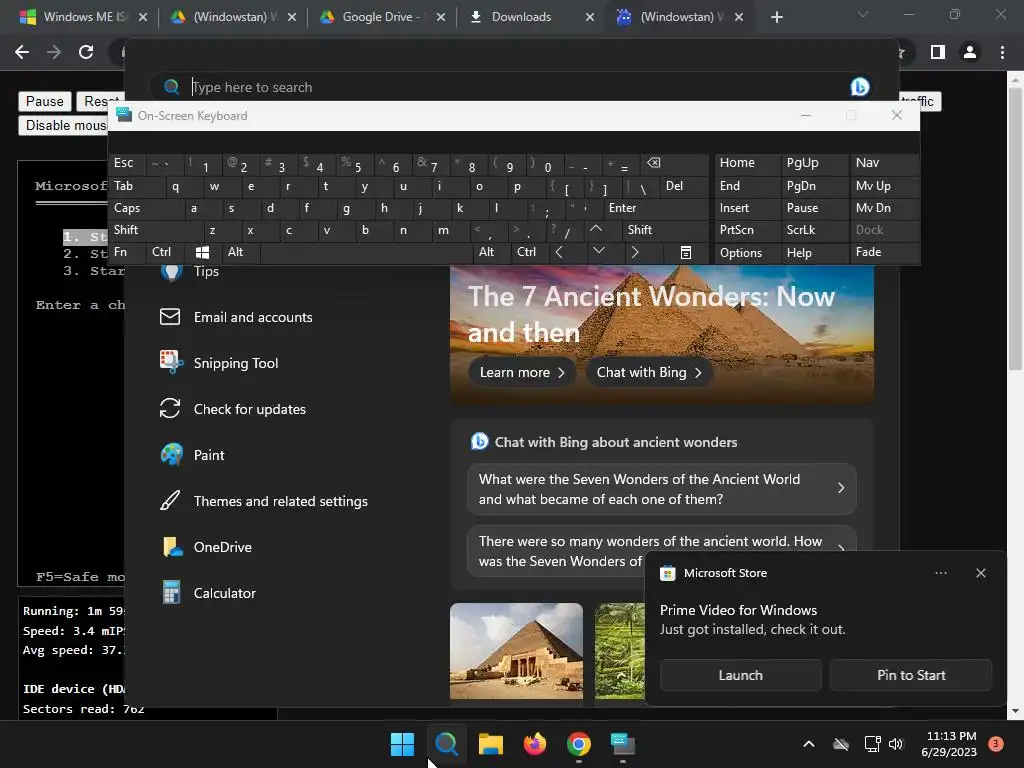1024x768 pixels.
Task: Open Themes and related settings
Action: click(281, 501)
